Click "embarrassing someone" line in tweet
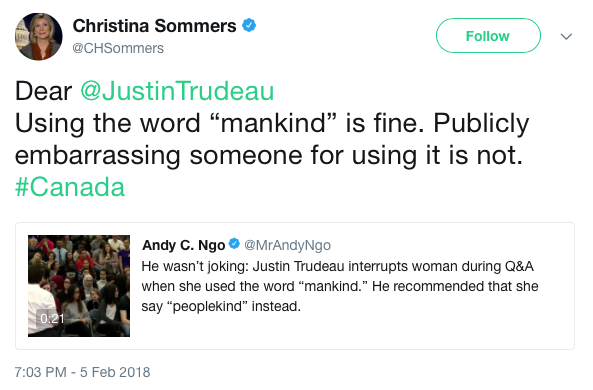The height and width of the screenshot is (390, 593). (x=269, y=155)
